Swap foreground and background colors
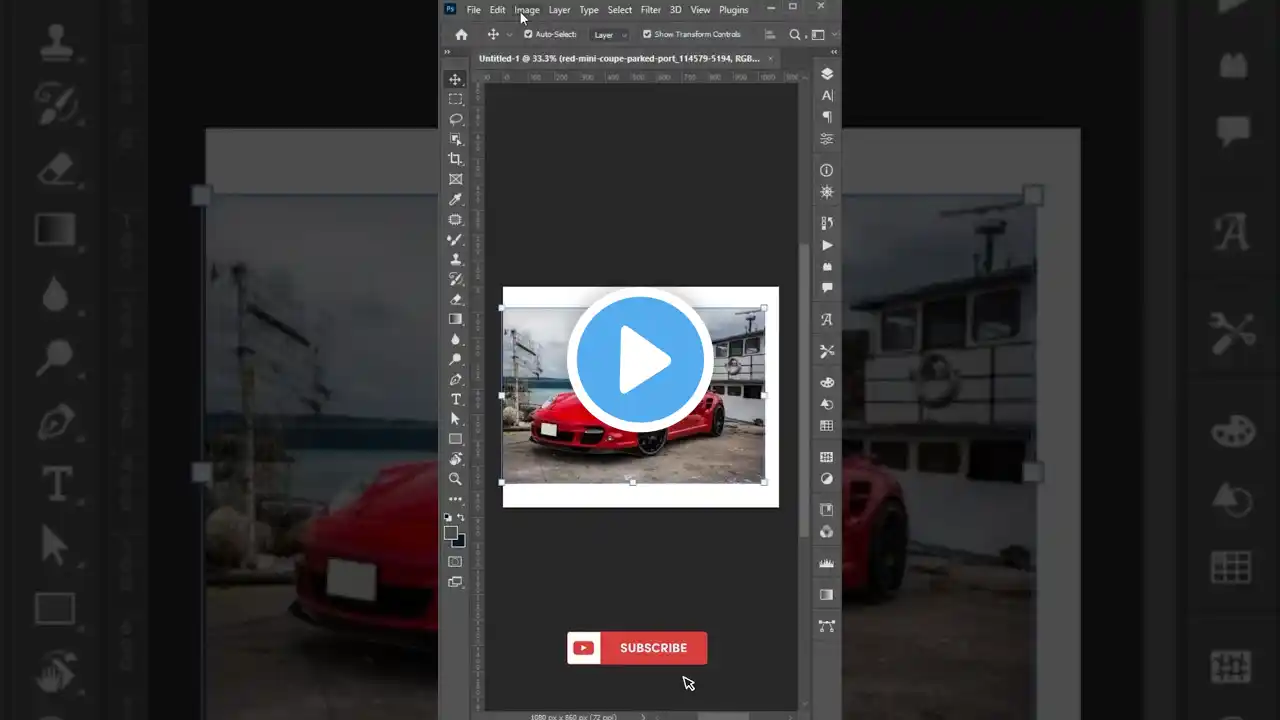 click(x=461, y=518)
